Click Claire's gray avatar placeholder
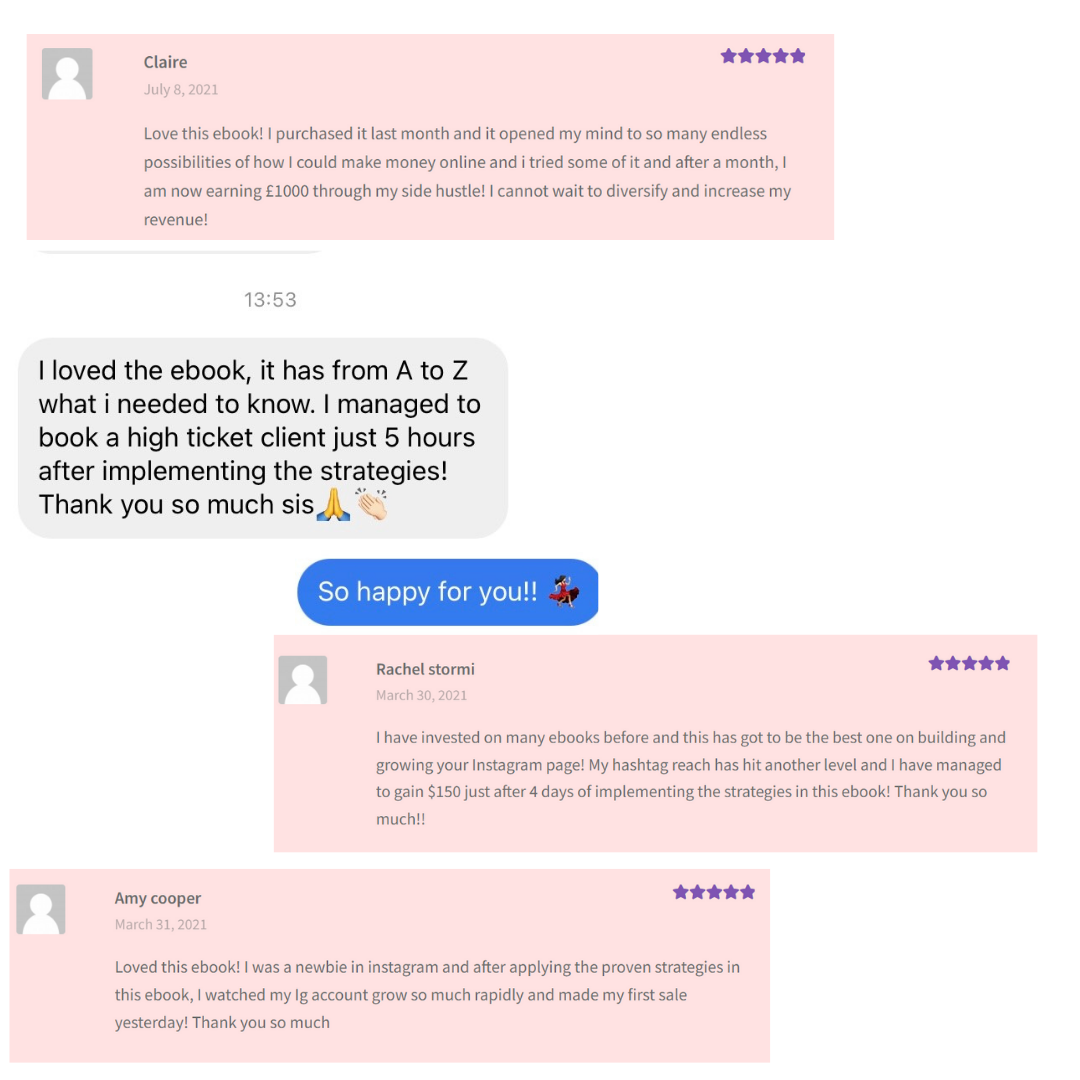This screenshot has width=1080, height=1080. tap(67, 74)
